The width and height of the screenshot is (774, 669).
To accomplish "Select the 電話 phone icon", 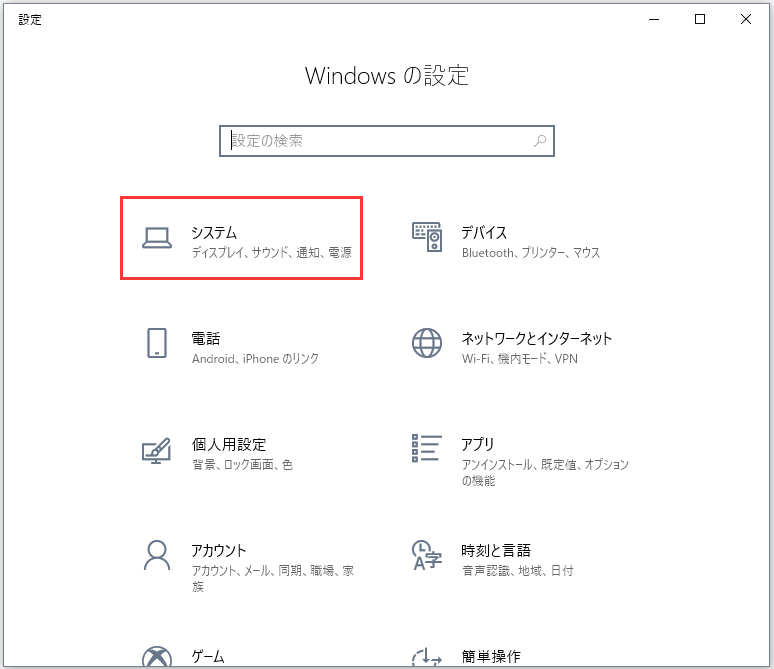I will (157, 343).
